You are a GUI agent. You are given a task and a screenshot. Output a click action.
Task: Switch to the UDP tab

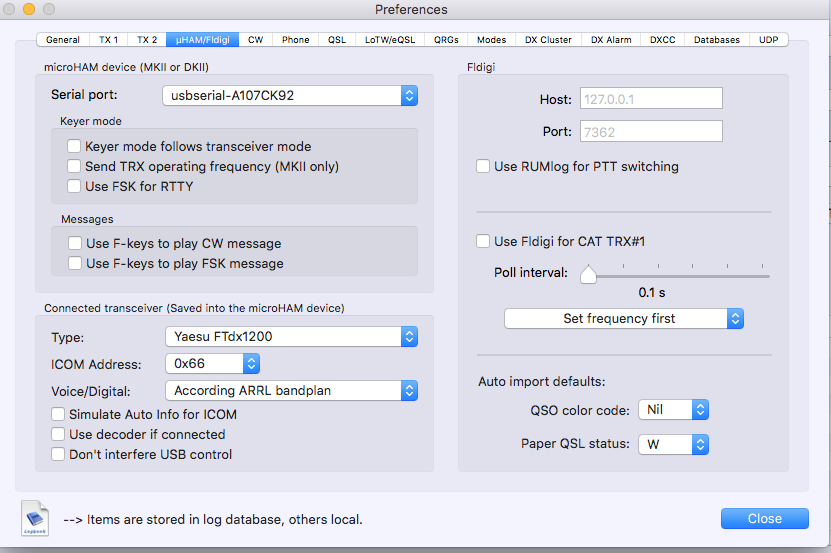[768, 40]
